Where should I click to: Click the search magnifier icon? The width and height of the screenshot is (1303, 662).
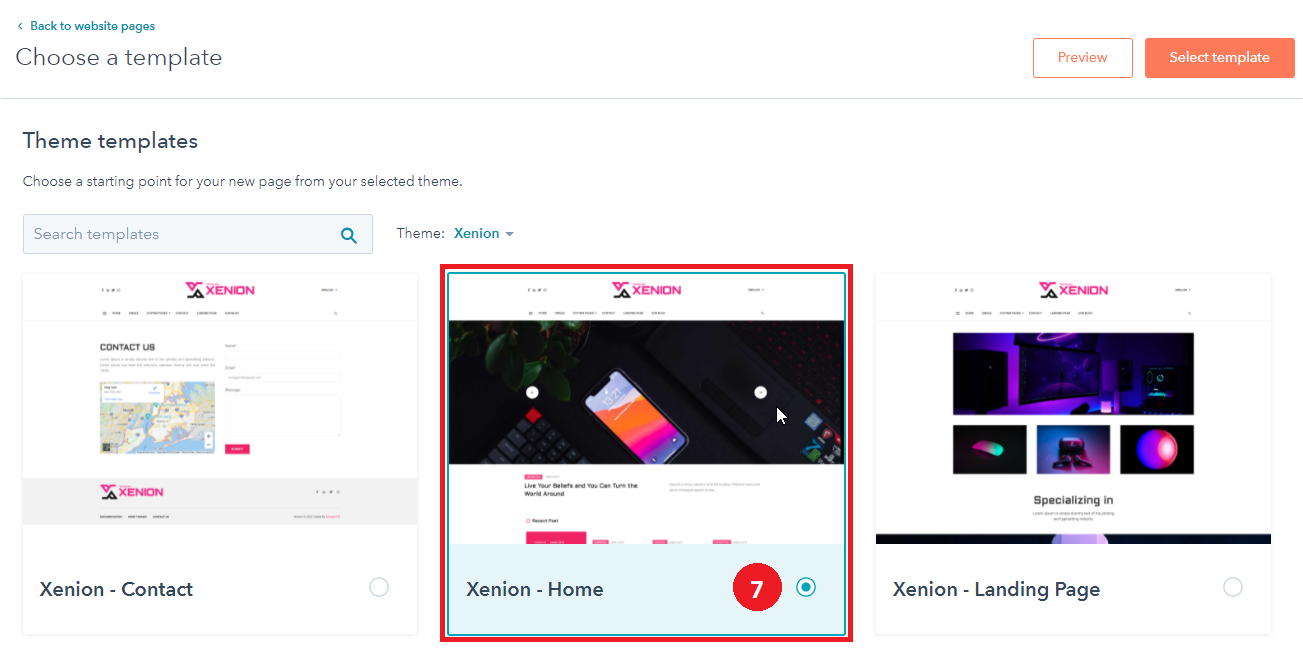click(x=349, y=235)
